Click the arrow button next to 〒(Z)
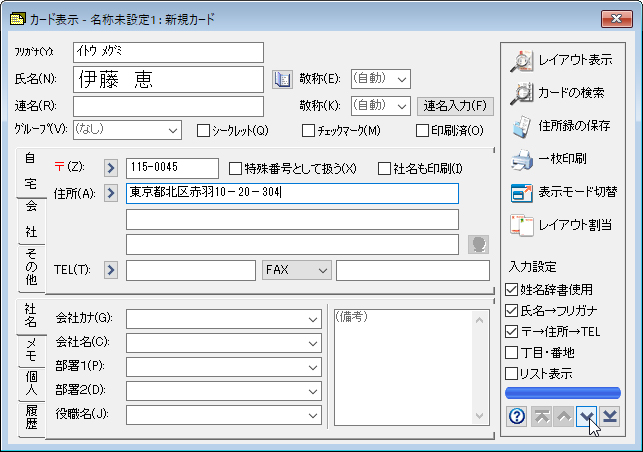643x452 pixels. click(111, 167)
